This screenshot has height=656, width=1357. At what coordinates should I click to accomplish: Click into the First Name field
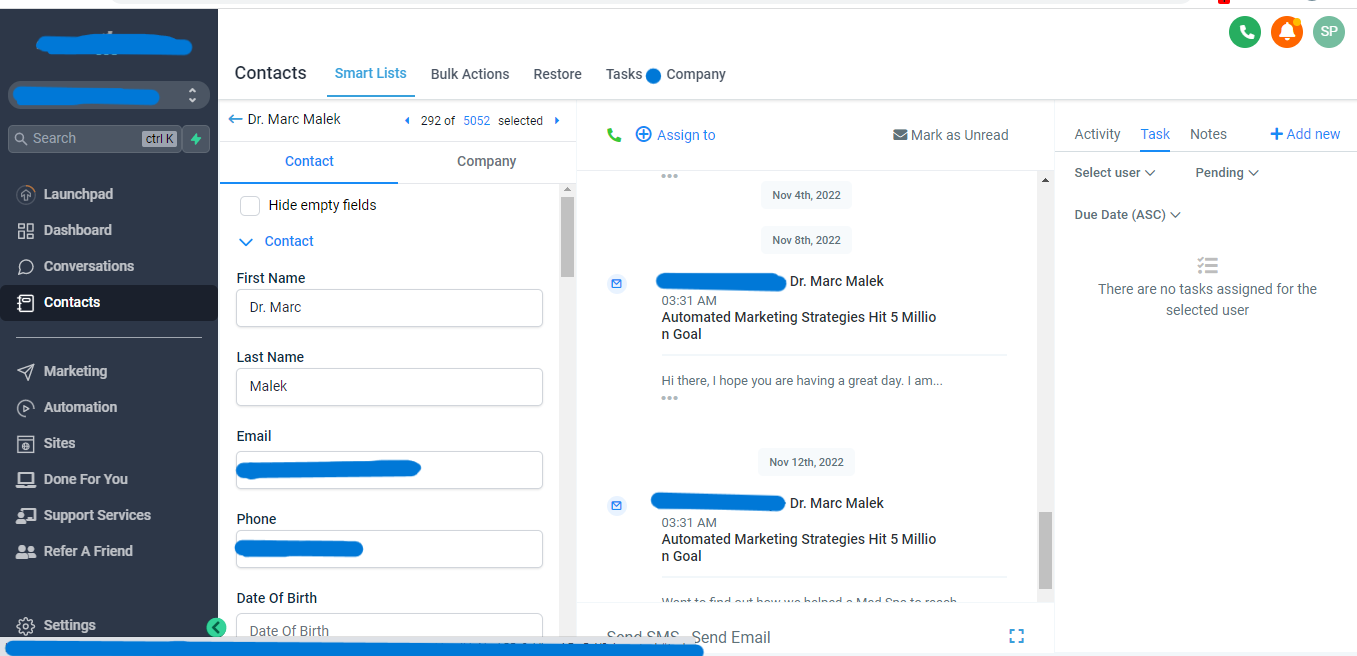tap(389, 308)
